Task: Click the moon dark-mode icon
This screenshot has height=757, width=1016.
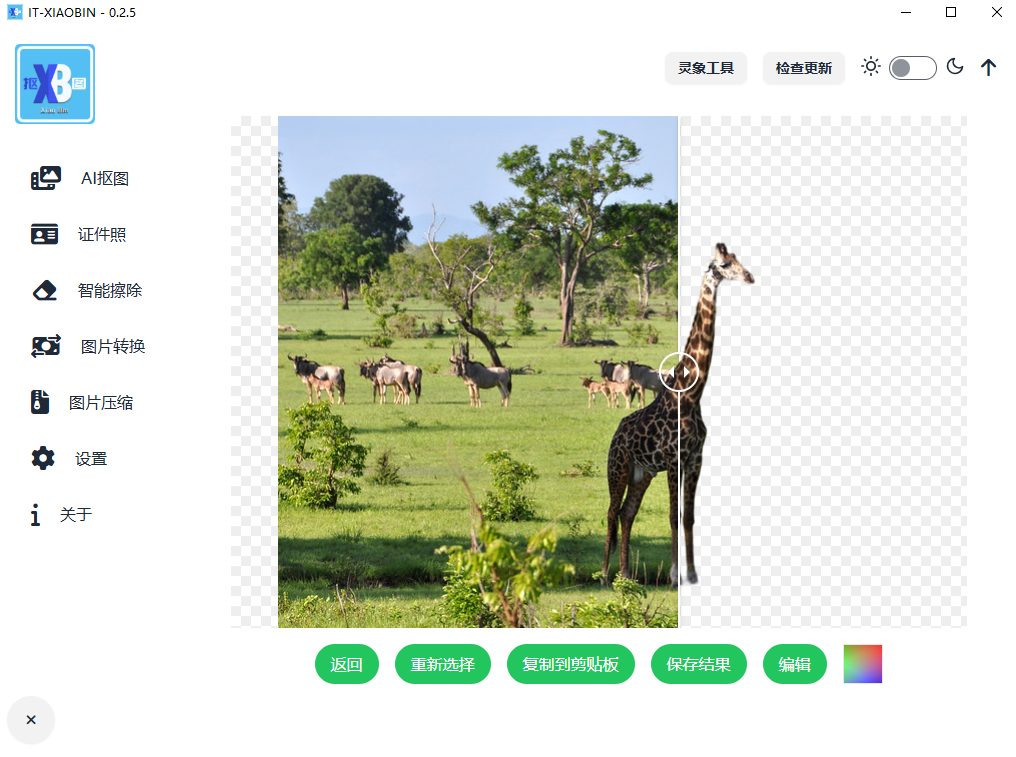Action: [955, 67]
